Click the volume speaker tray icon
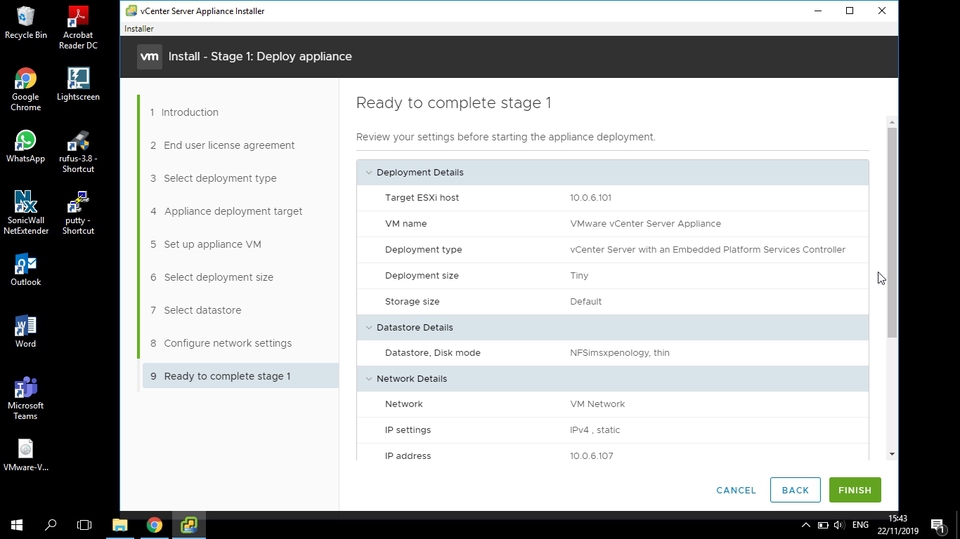This screenshot has width=960, height=539. click(839, 525)
